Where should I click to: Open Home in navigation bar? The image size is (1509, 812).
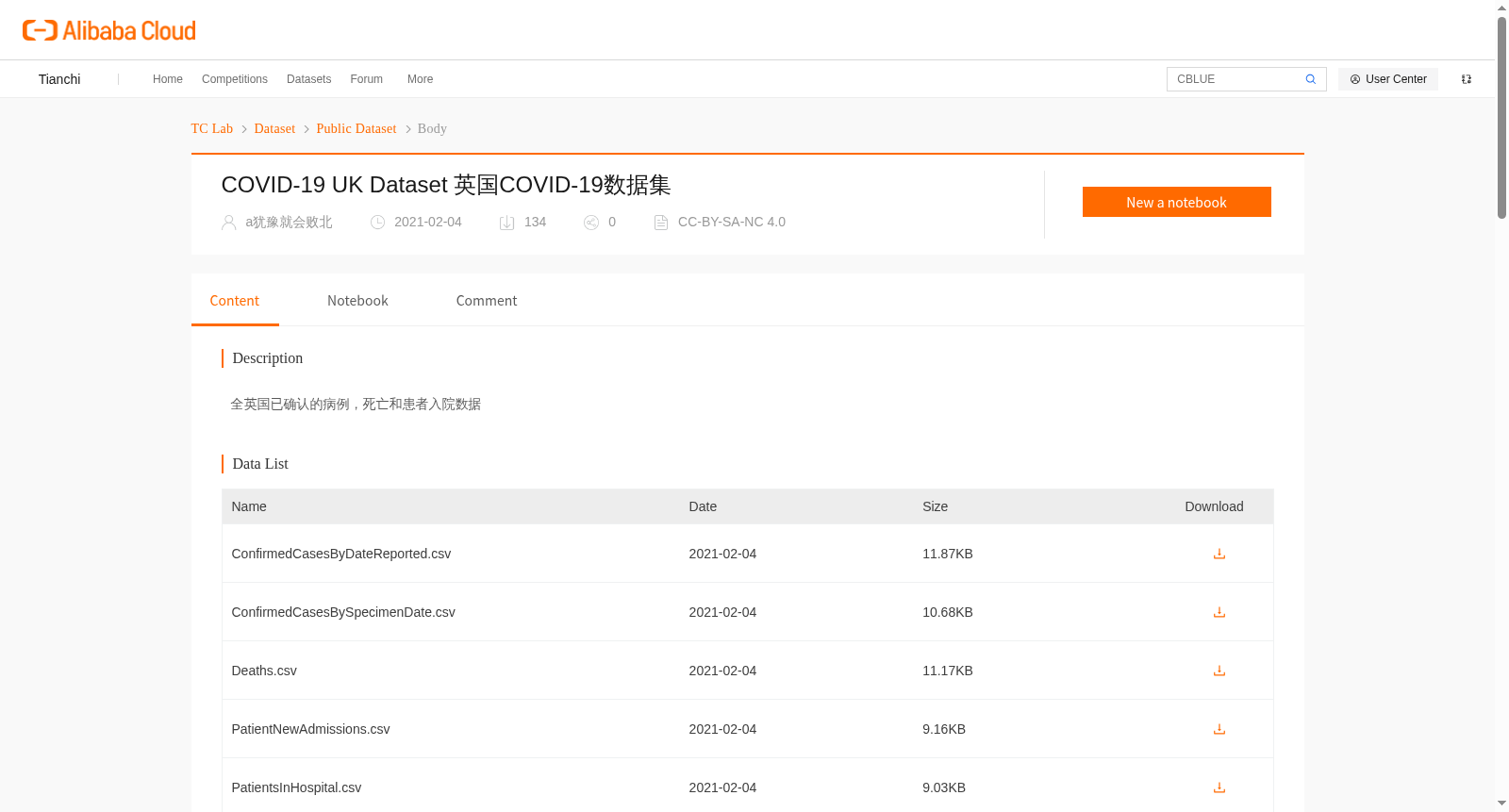pyautogui.click(x=168, y=79)
